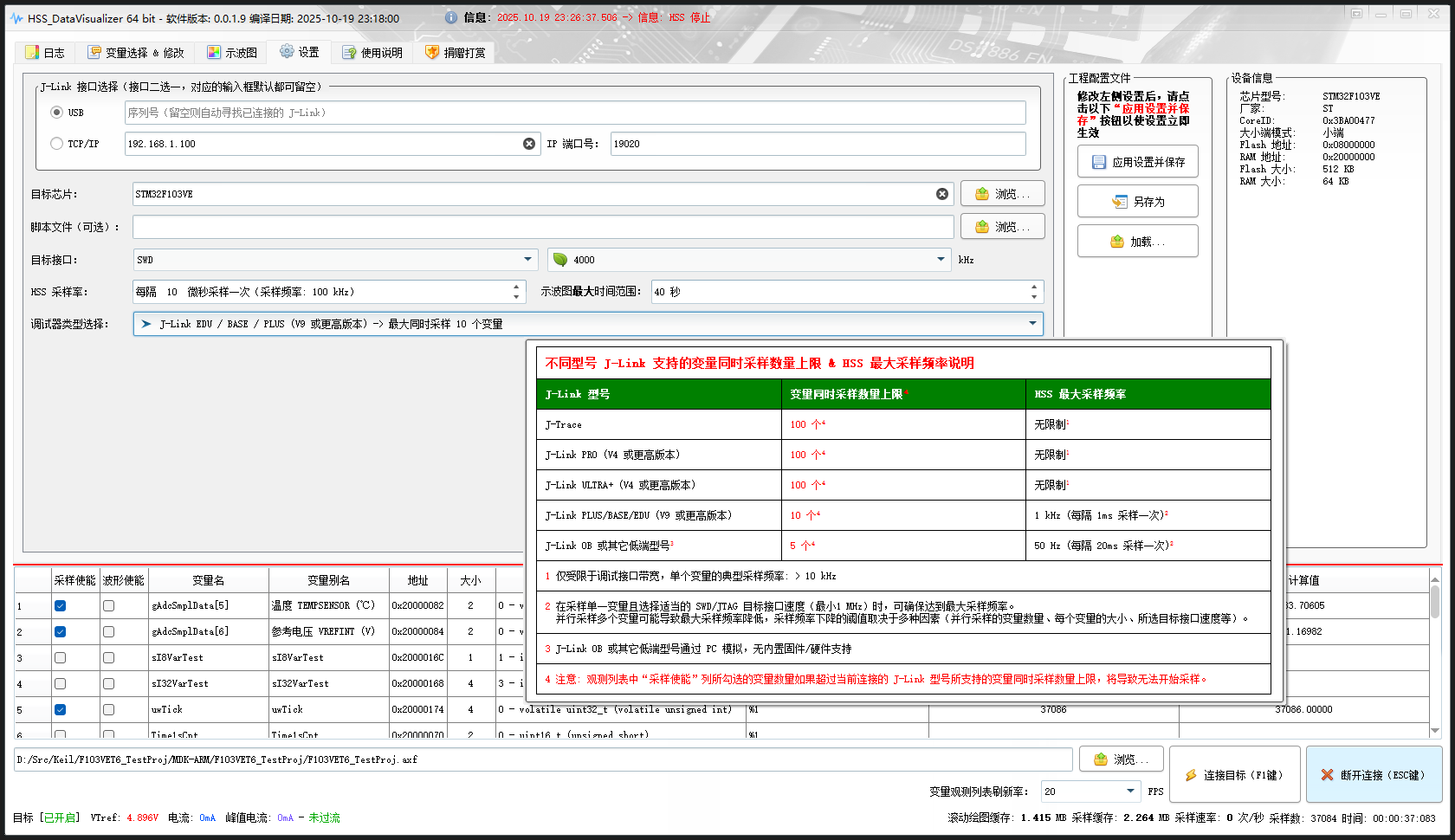Open the 调试器类型选择 dropdown
The height and width of the screenshot is (840, 1455).
click(x=1031, y=323)
